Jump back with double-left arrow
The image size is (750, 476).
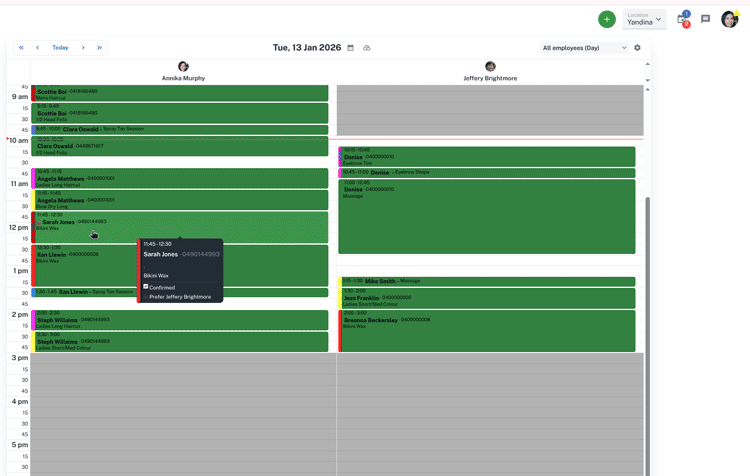pyautogui.click(x=21, y=48)
